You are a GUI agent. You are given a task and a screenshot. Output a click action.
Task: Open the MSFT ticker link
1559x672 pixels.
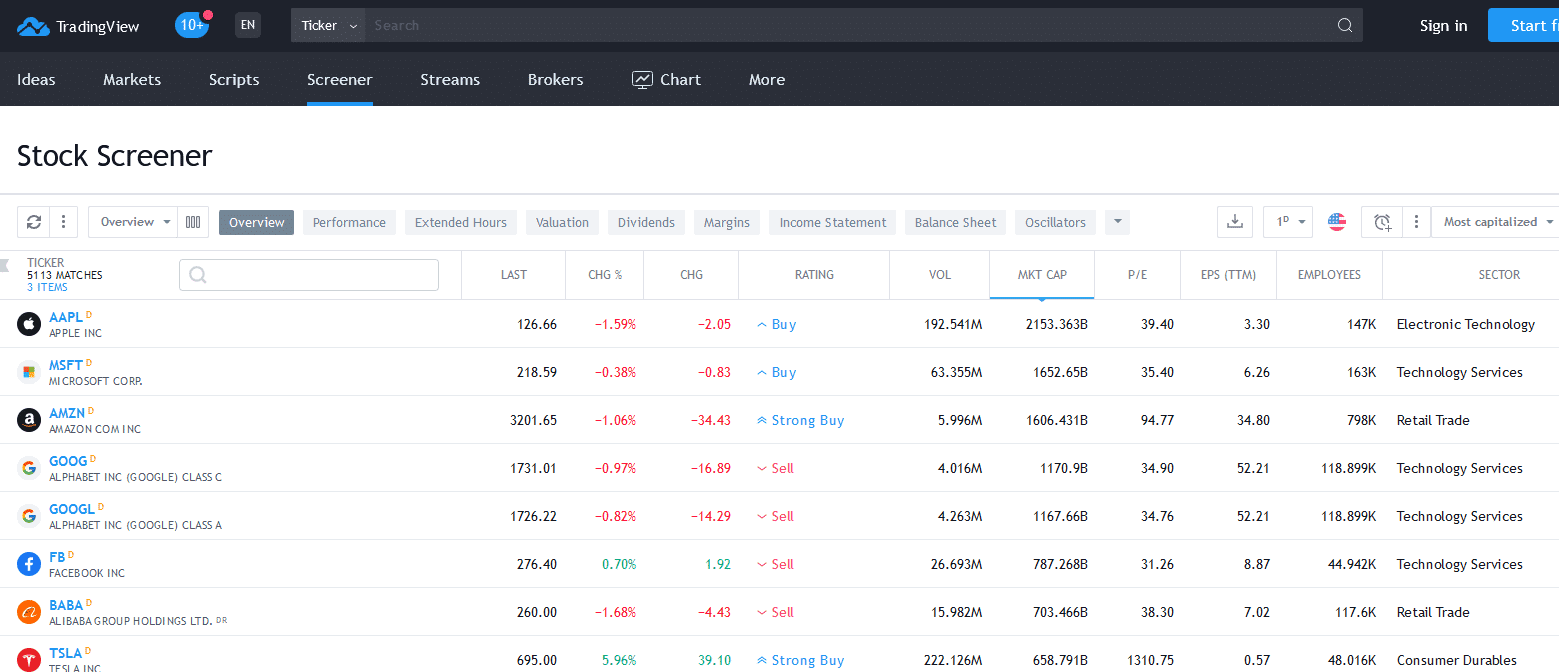coord(66,365)
